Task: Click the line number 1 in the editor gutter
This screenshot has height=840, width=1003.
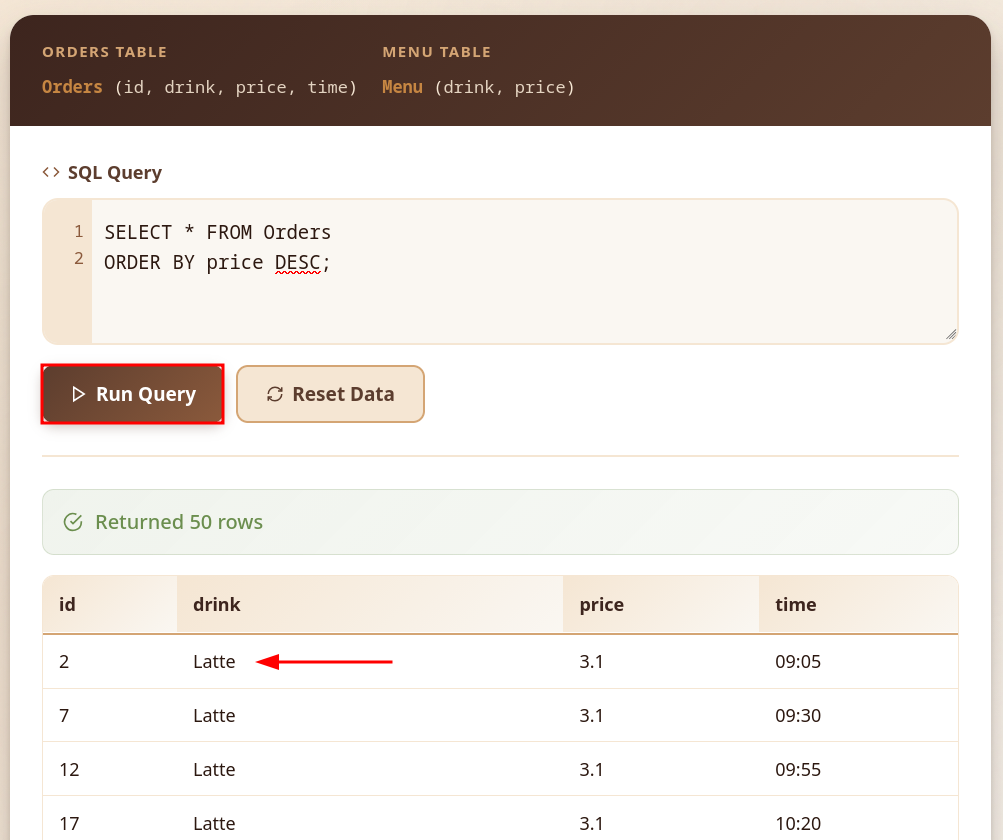Action: point(79,232)
